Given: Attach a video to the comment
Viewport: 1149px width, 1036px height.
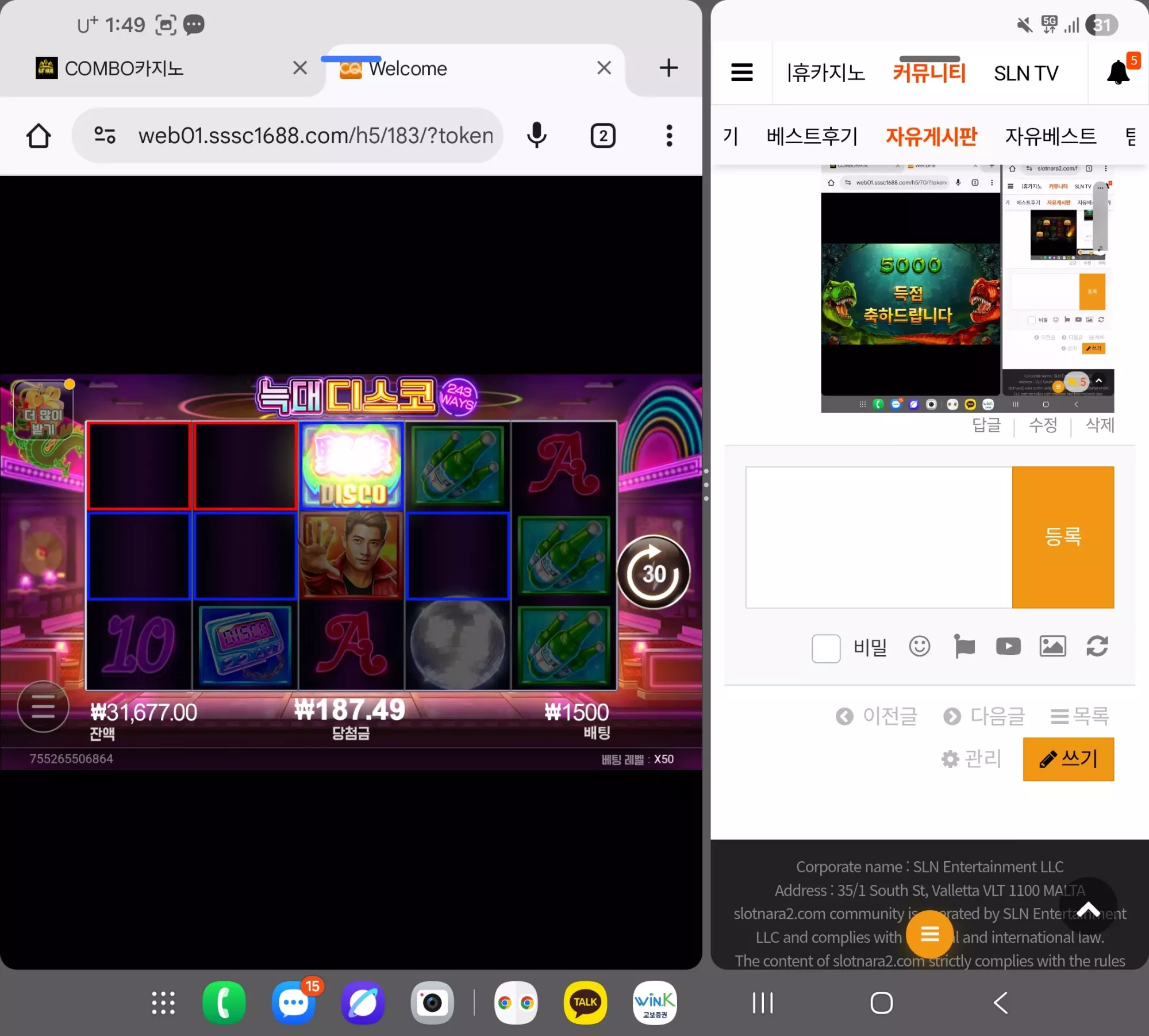Looking at the screenshot, I should pyautogui.click(x=1008, y=646).
